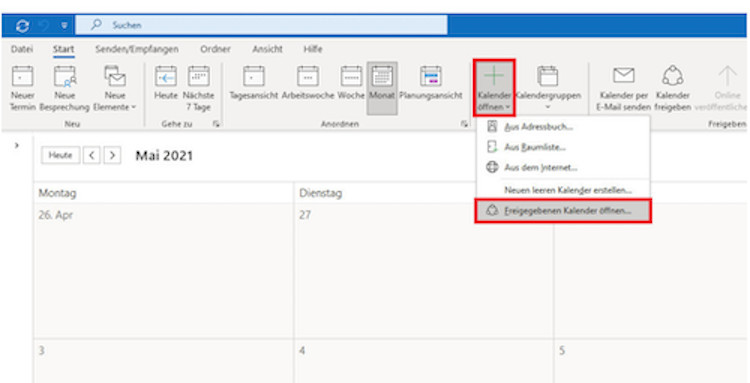
Task: Select day cell 3
Action: tap(164, 361)
